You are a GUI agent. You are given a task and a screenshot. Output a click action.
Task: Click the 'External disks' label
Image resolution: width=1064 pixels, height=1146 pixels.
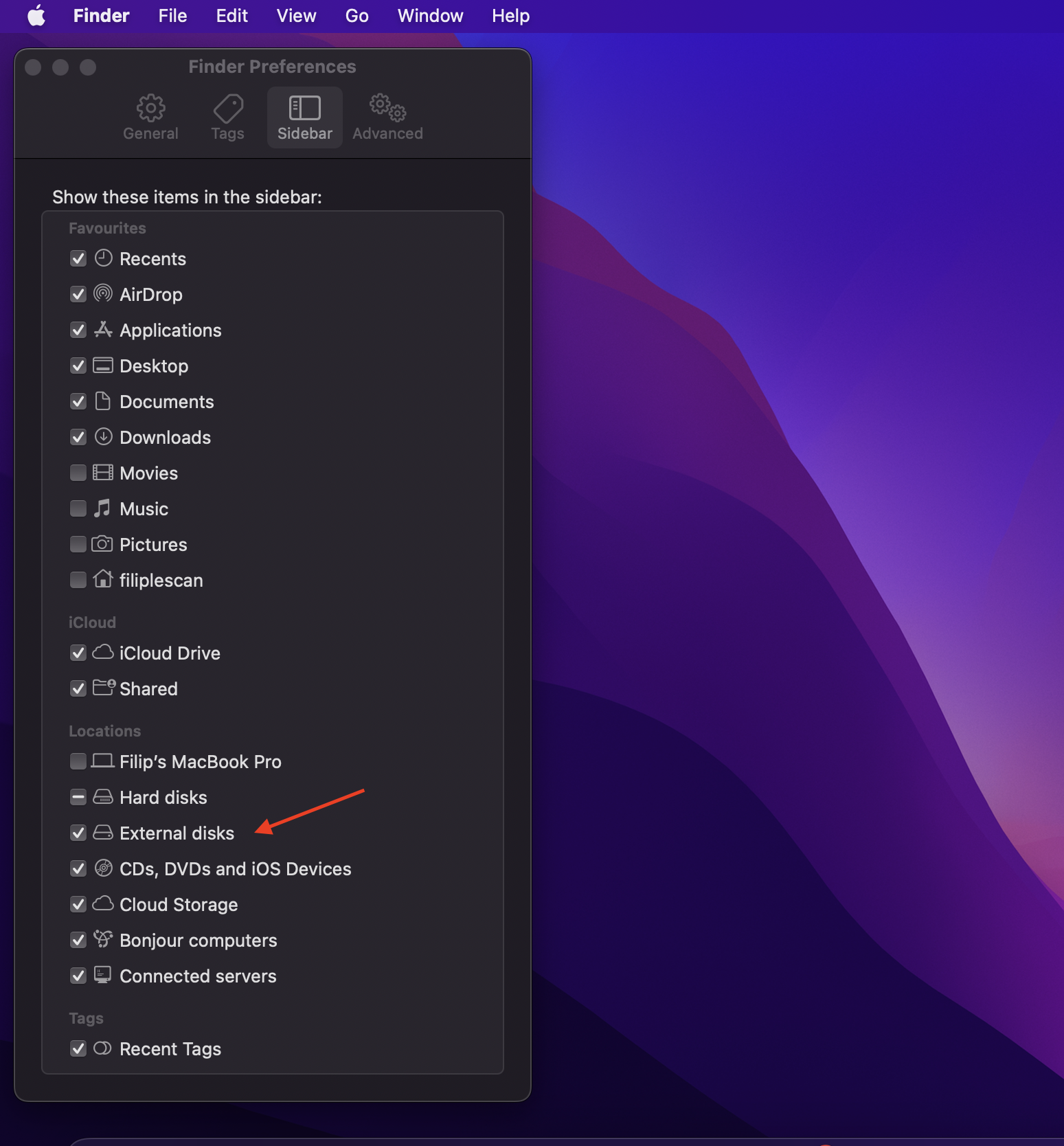coord(177,833)
